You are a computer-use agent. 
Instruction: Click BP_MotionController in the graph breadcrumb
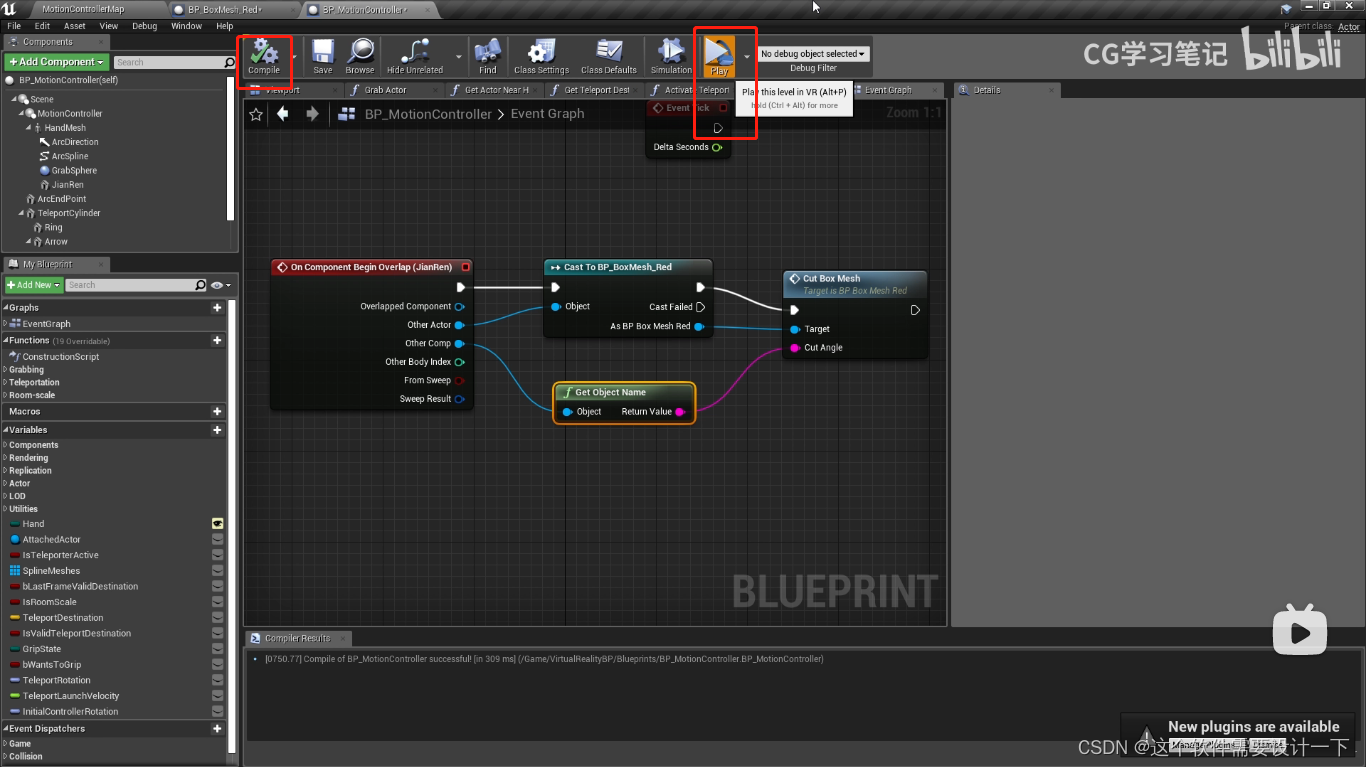tap(428, 114)
